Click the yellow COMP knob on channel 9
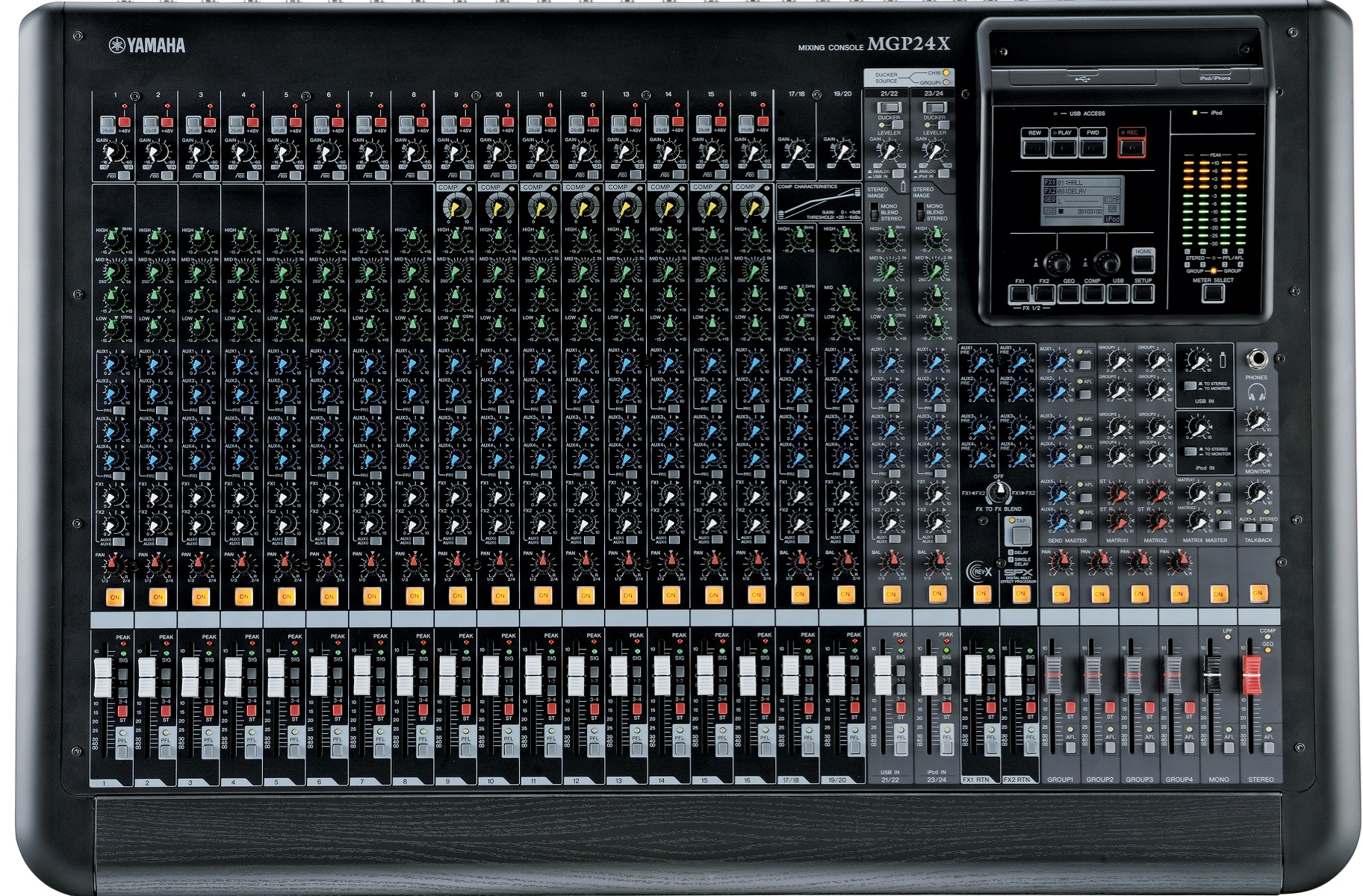 point(456,208)
